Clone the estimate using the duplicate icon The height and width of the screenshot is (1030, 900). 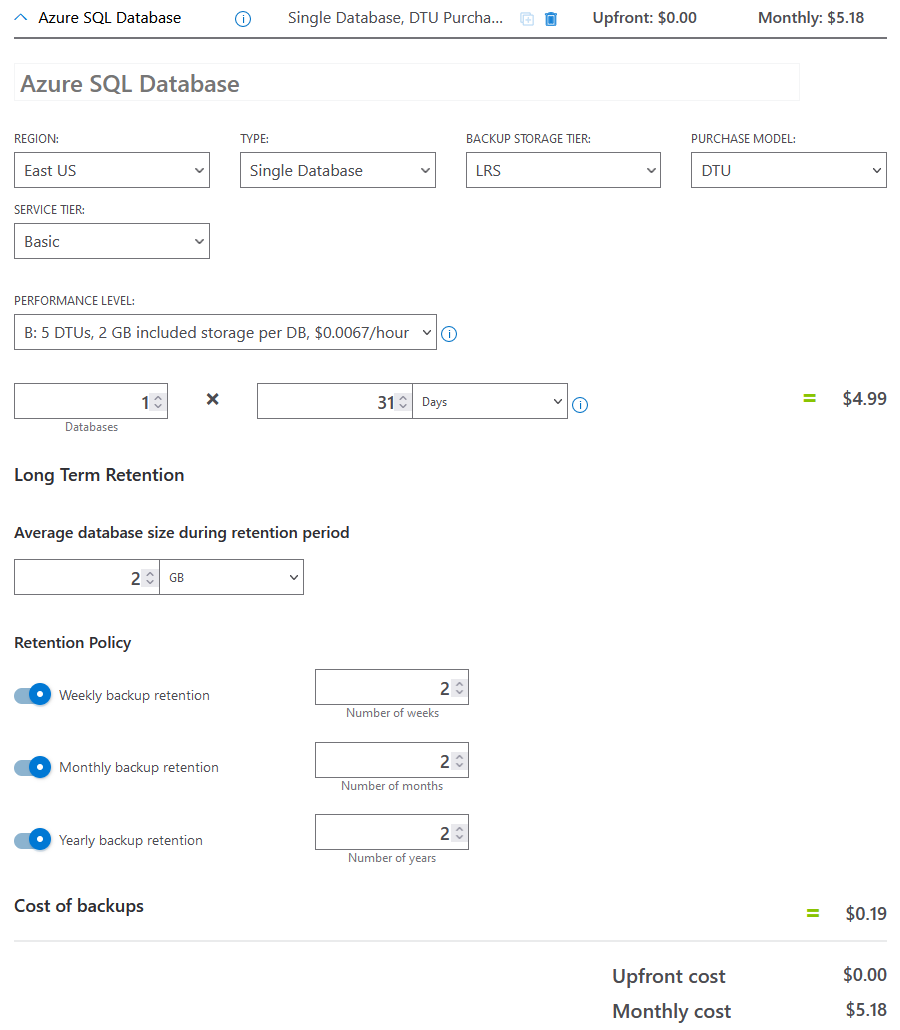coord(527,19)
